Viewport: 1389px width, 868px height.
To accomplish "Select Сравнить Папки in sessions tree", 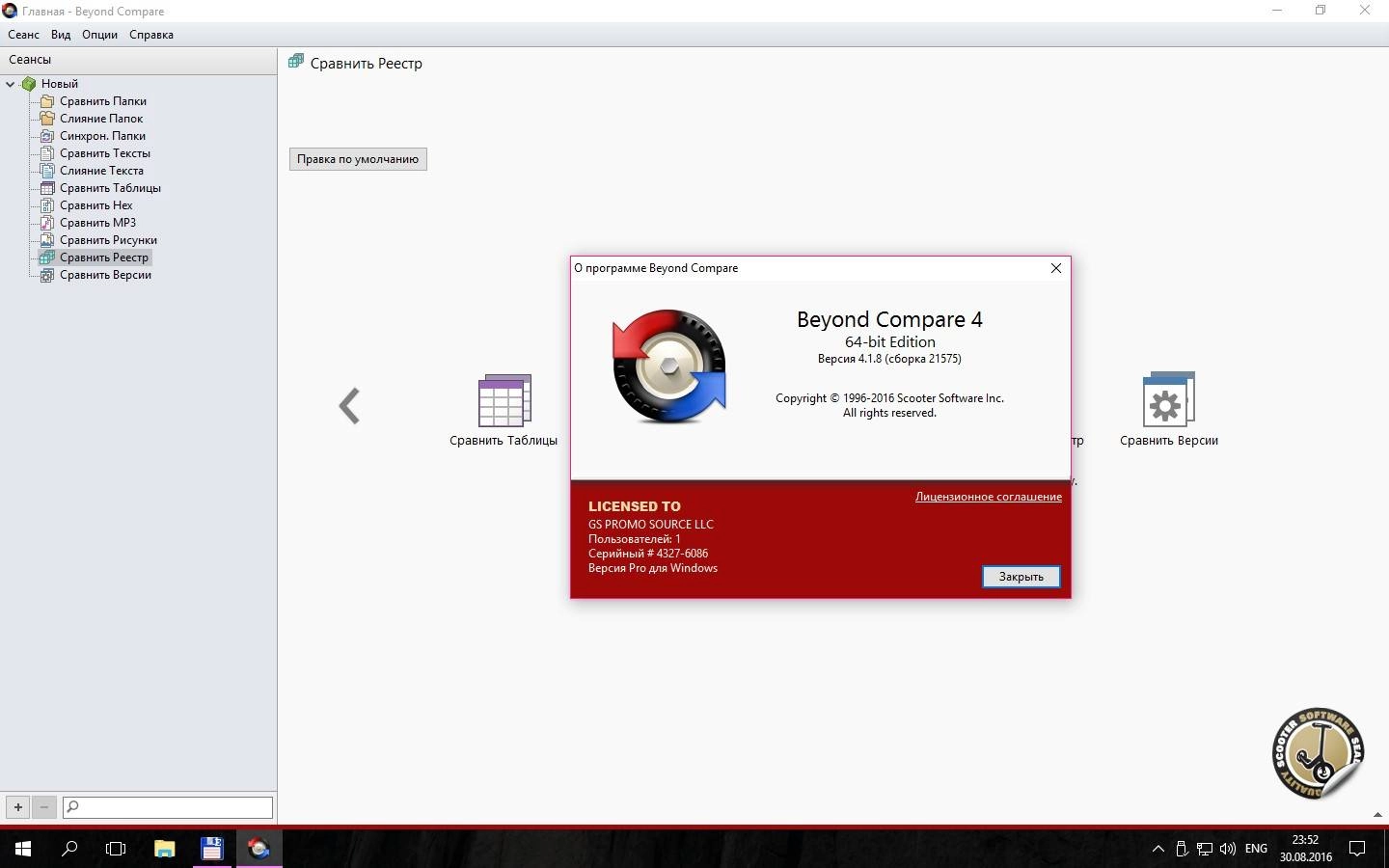I will coord(103,101).
